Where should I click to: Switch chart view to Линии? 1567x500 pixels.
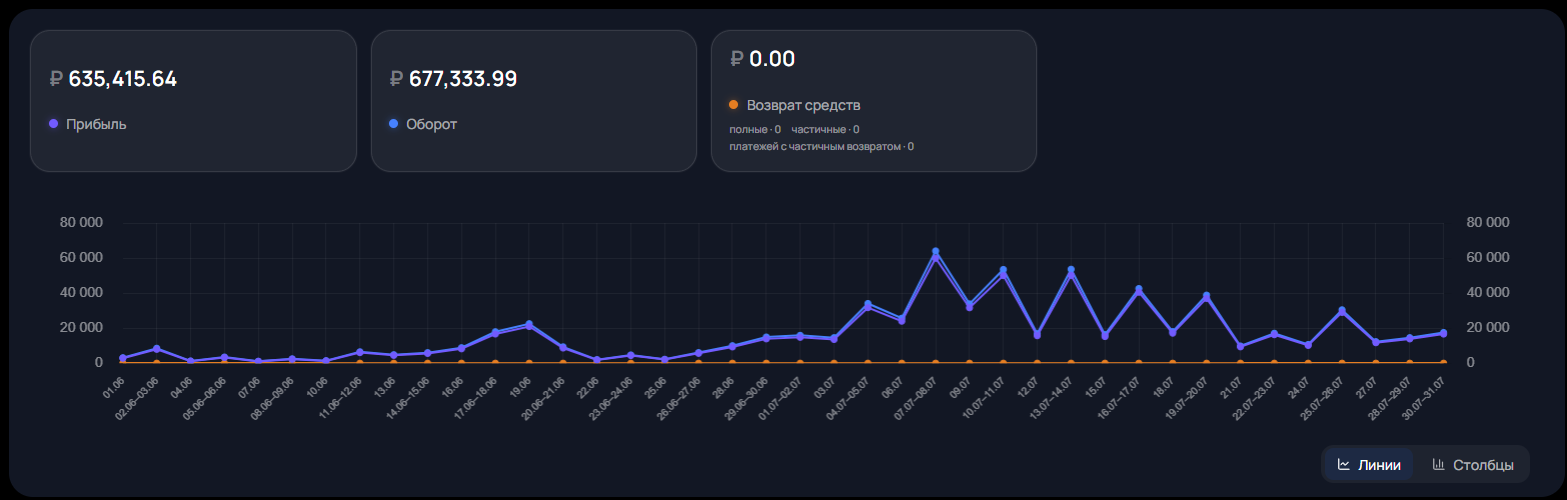point(1368,465)
